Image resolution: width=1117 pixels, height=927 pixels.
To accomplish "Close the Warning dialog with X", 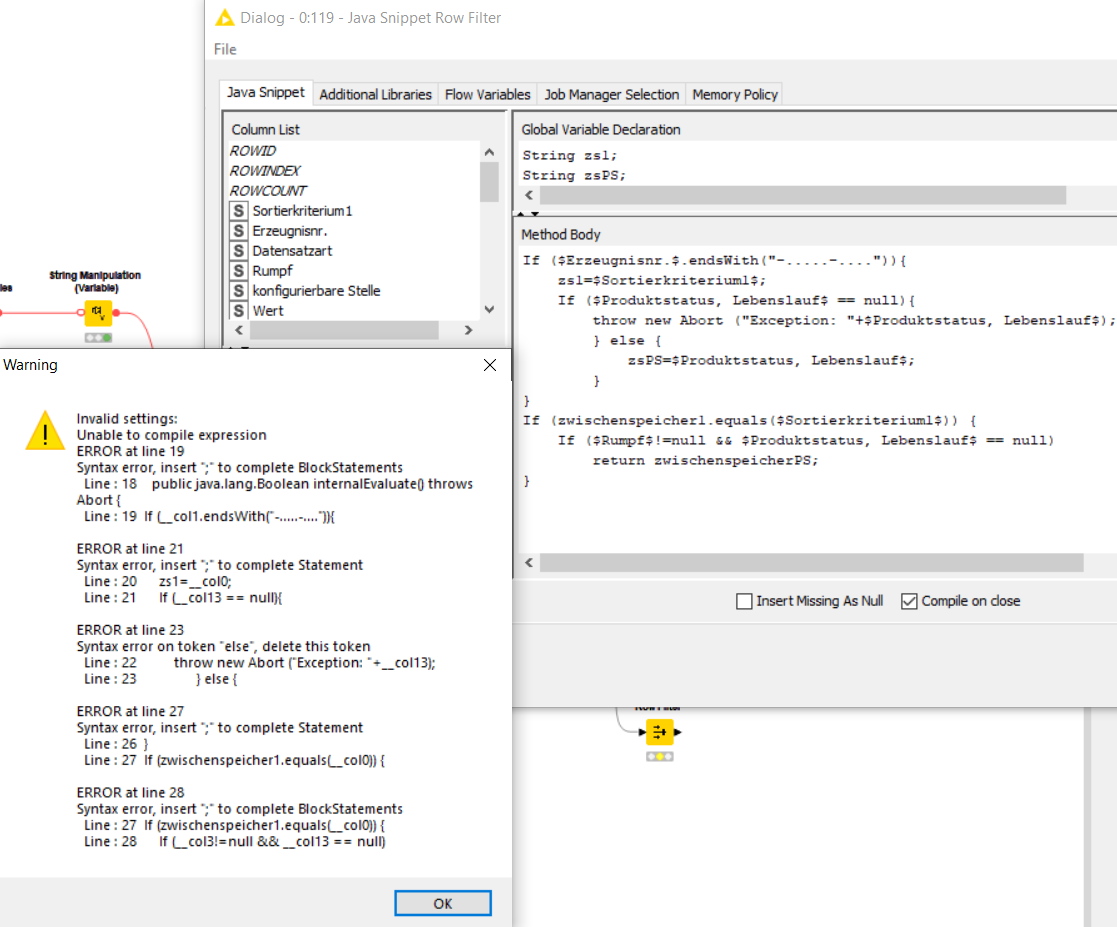I will [x=490, y=365].
